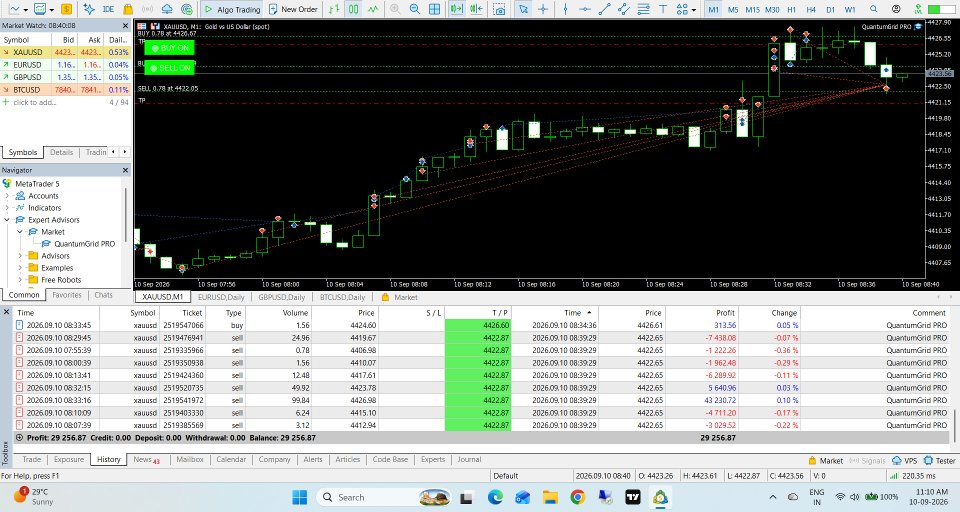Switch chart to line chart type
This screenshot has height=512, width=960.
(373, 9)
